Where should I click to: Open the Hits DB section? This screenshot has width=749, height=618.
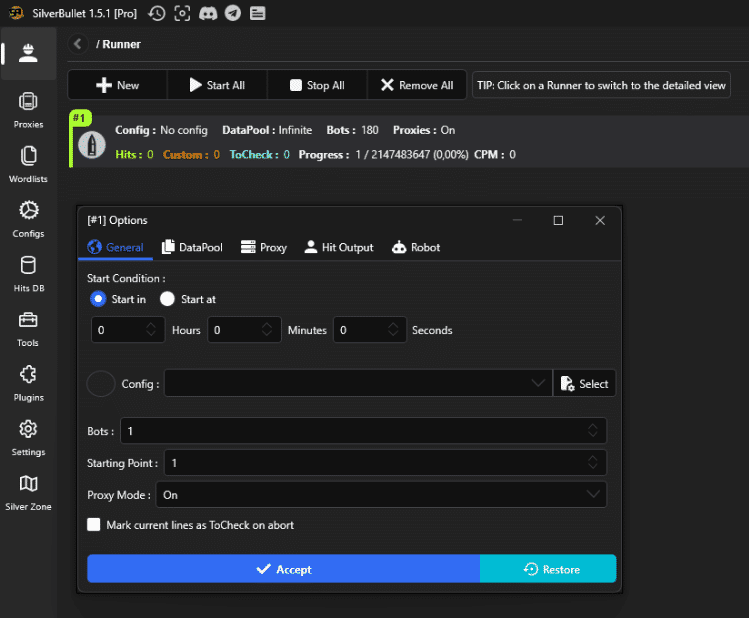coord(28,272)
